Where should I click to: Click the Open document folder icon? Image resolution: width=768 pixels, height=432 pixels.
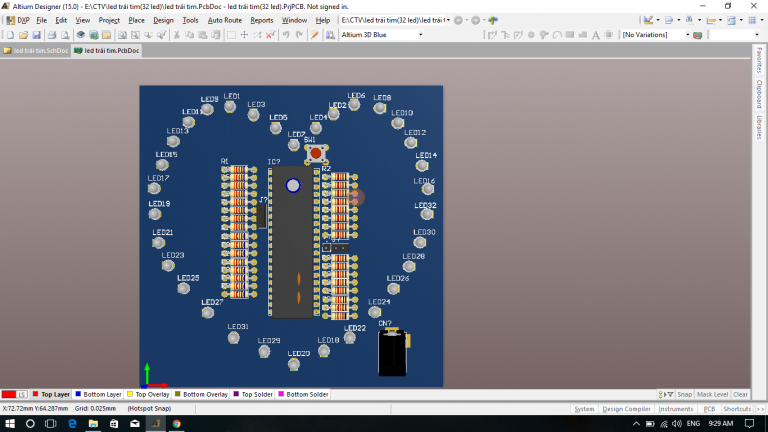(x=21, y=34)
